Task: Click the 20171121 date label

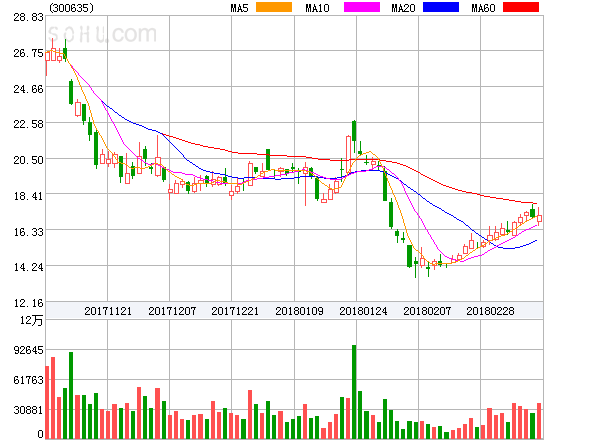Action: tap(108, 311)
